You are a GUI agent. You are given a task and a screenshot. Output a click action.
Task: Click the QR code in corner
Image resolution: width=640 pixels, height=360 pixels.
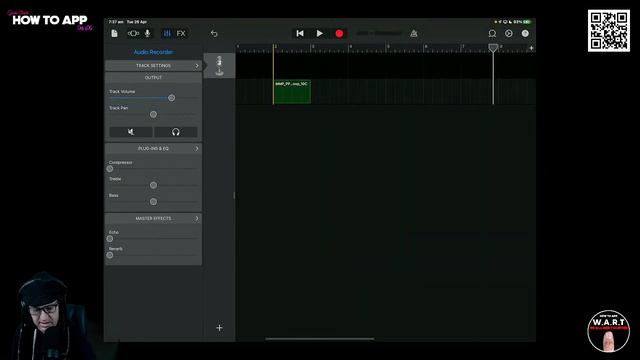[609, 31]
